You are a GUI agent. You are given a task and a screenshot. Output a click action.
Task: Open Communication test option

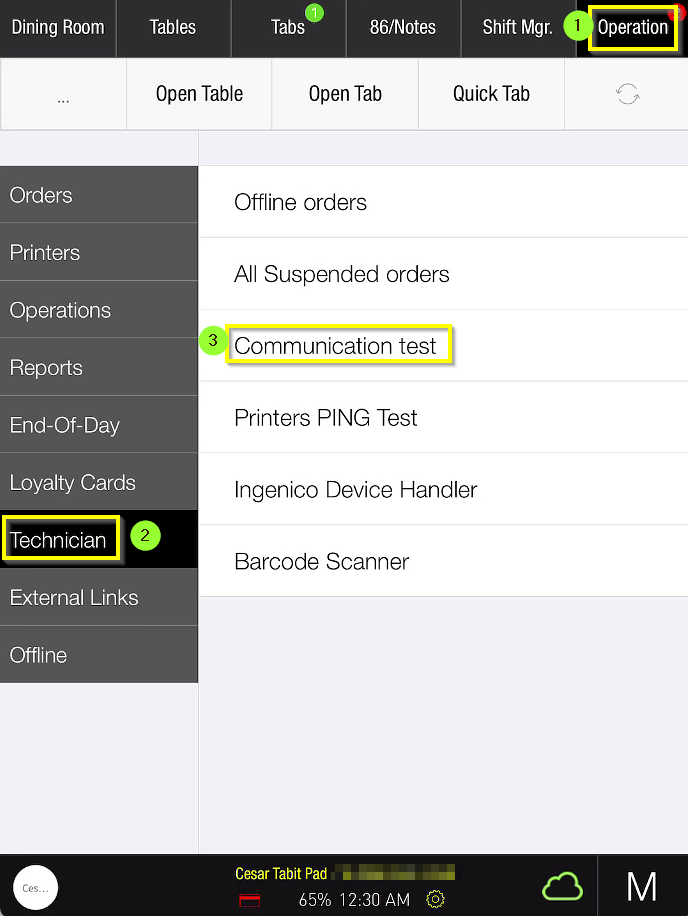pos(336,346)
